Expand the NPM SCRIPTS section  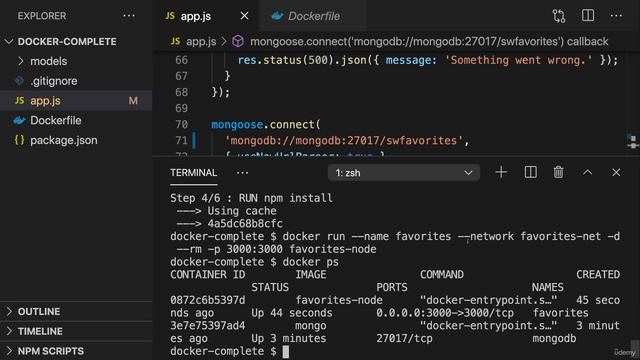pyautogui.click(x=76, y=351)
